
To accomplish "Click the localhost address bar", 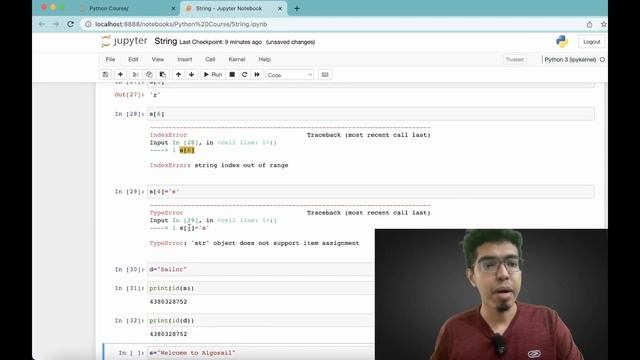I will tap(181, 24).
